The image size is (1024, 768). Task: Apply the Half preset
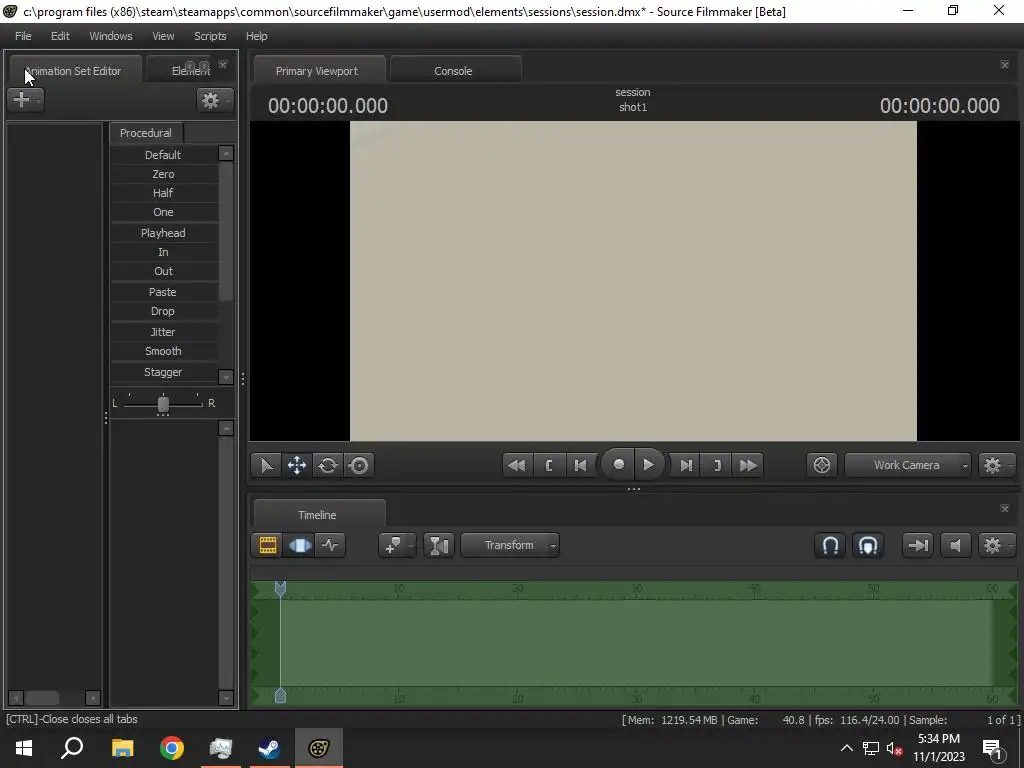[x=163, y=193]
